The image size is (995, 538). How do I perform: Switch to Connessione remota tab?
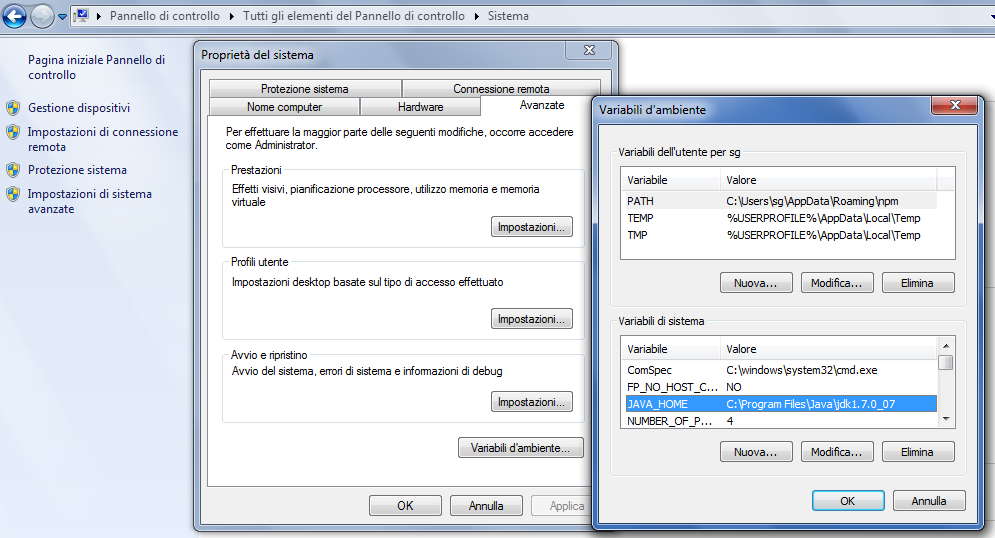(501, 89)
